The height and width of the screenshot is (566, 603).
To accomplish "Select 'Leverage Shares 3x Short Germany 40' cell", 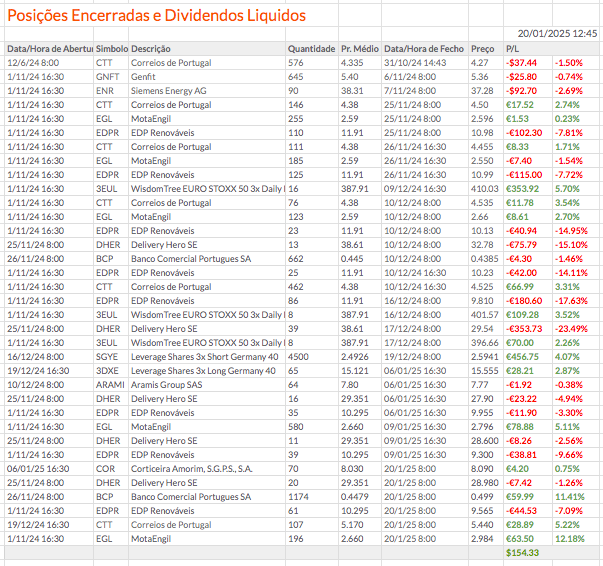I will (x=205, y=357).
